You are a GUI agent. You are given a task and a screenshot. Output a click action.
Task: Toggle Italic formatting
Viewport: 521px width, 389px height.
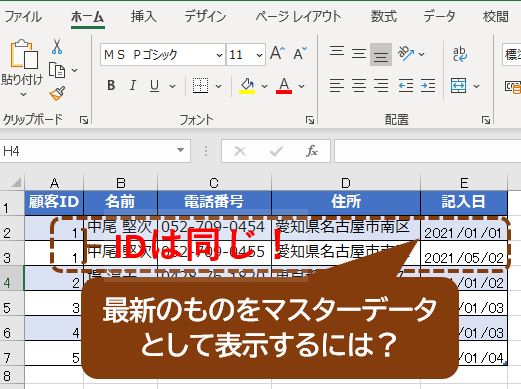133,86
